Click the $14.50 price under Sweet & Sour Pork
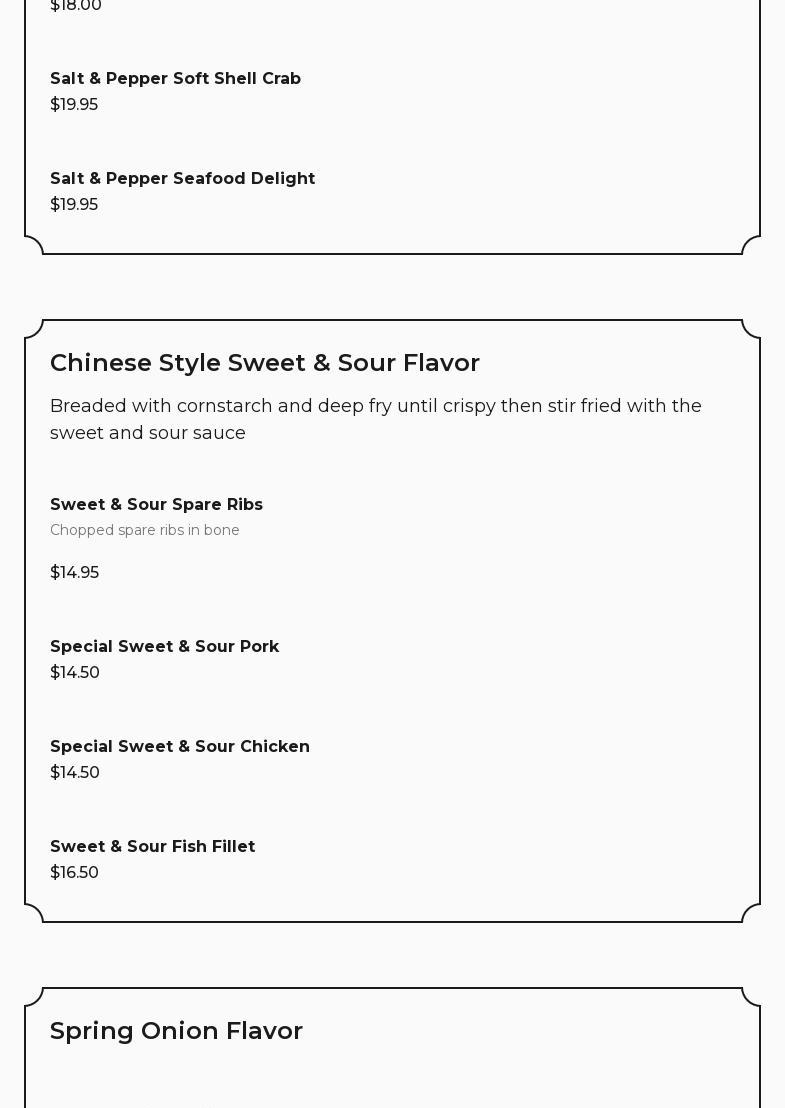The height and width of the screenshot is (1108, 785). click(x=75, y=672)
